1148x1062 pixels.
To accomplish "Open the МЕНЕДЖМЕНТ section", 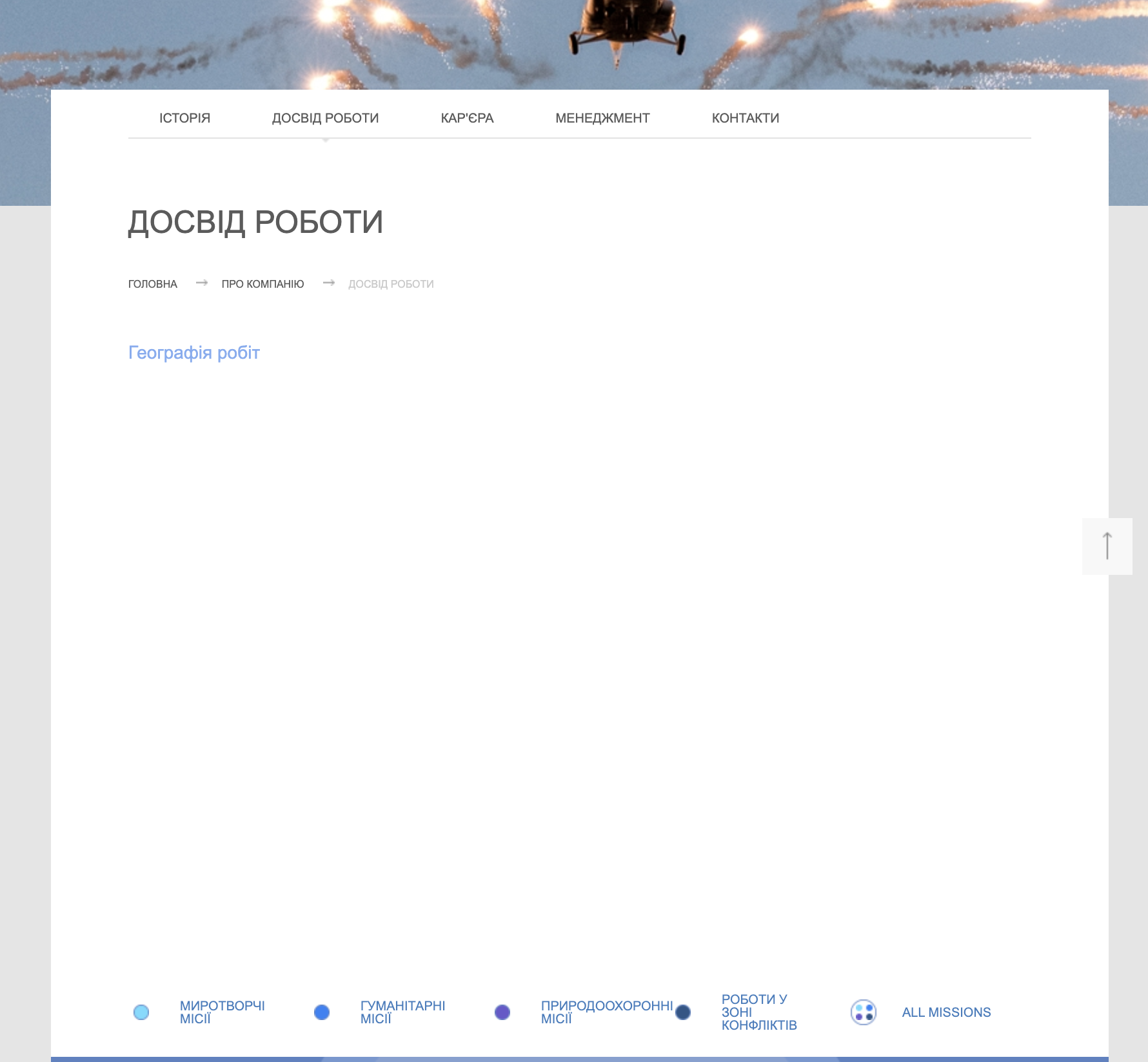I will 602,118.
